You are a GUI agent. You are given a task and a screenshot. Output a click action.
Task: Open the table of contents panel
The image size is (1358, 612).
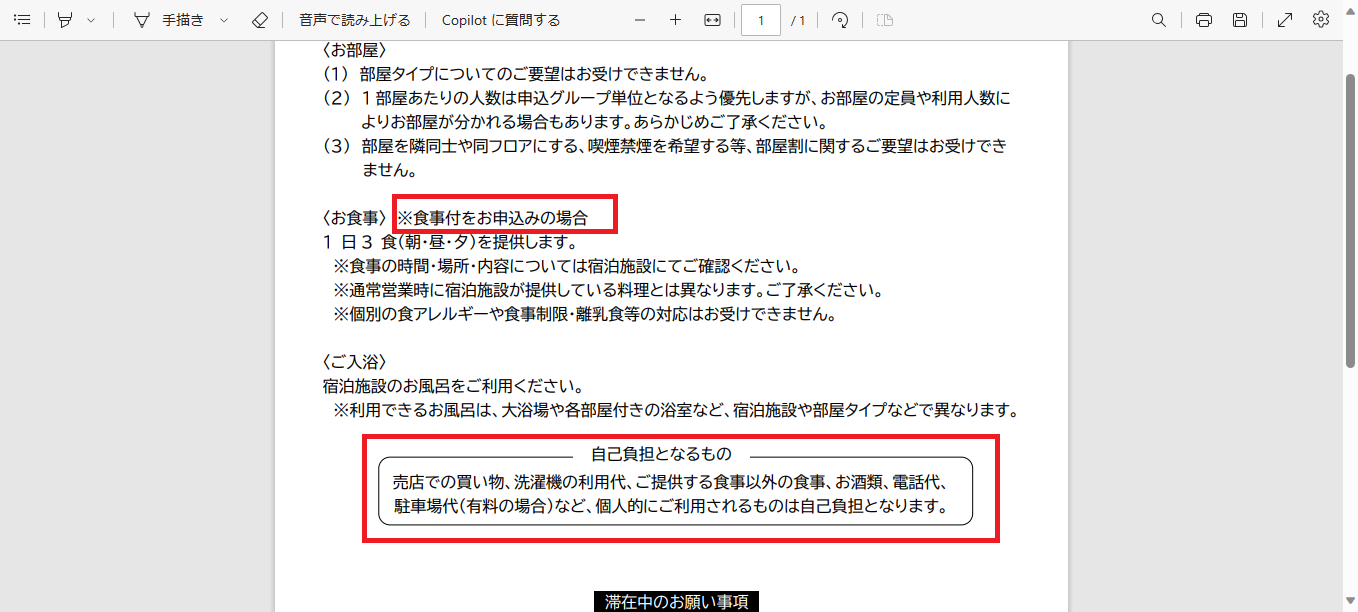22,20
